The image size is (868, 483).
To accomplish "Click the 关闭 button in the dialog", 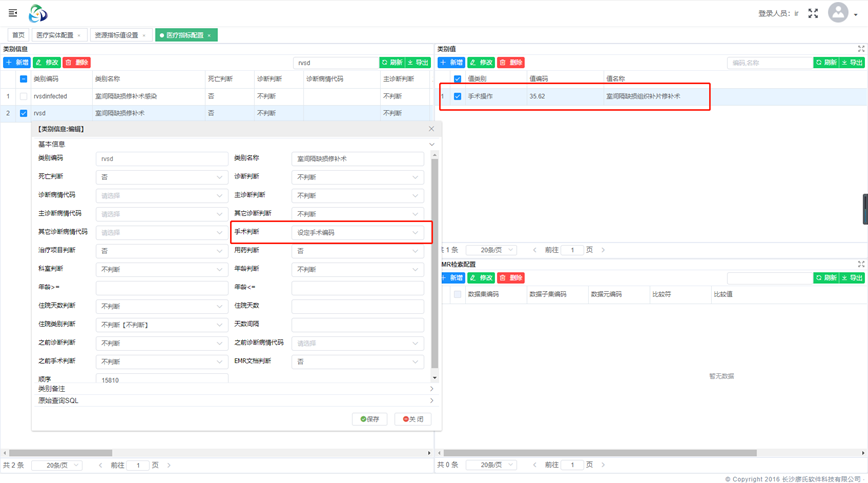I will 413,419.
